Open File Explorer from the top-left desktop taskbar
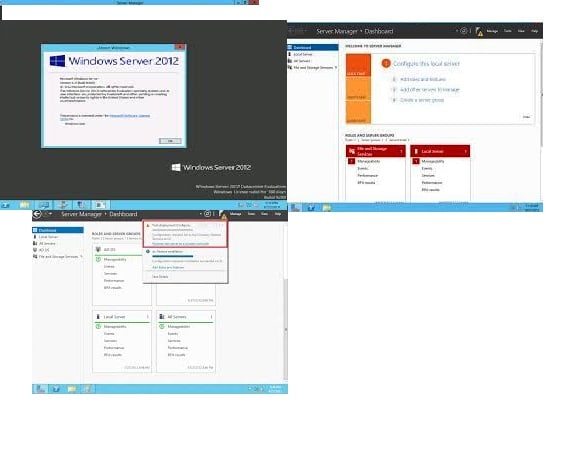 pyautogui.click(x=25, y=205)
